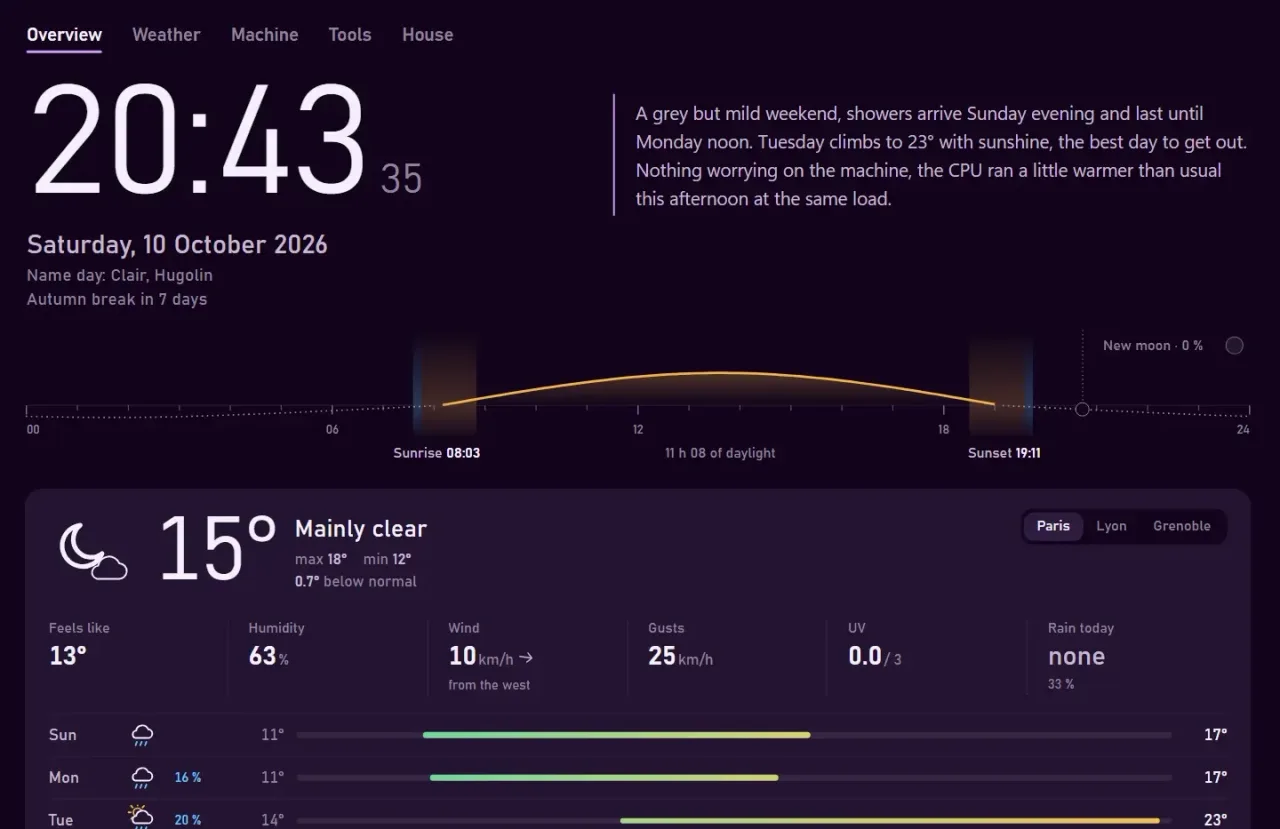Click the 'Rain today' none value
The image size is (1280, 829).
coord(1076,657)
